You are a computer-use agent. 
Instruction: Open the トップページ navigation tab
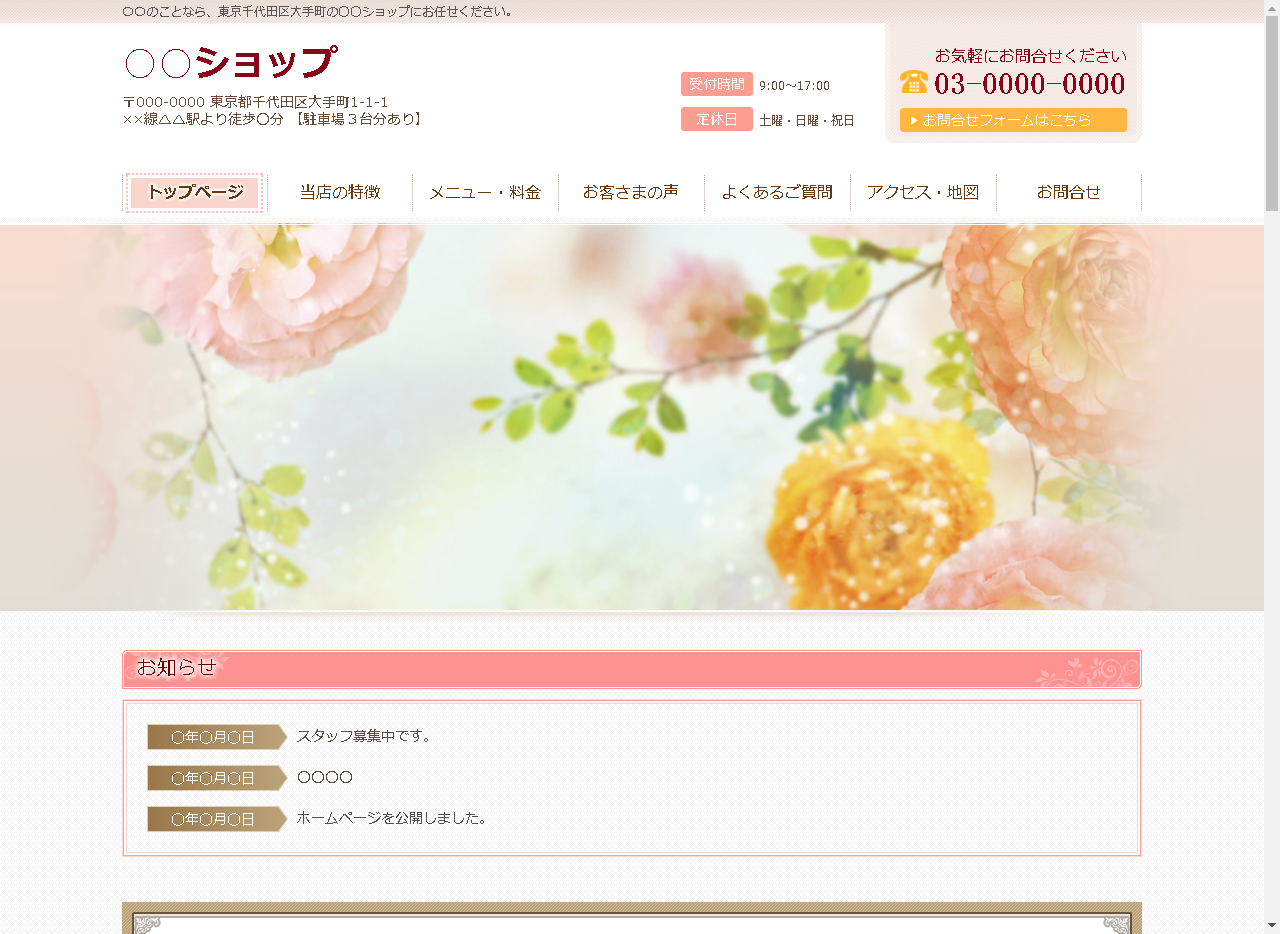195,193
